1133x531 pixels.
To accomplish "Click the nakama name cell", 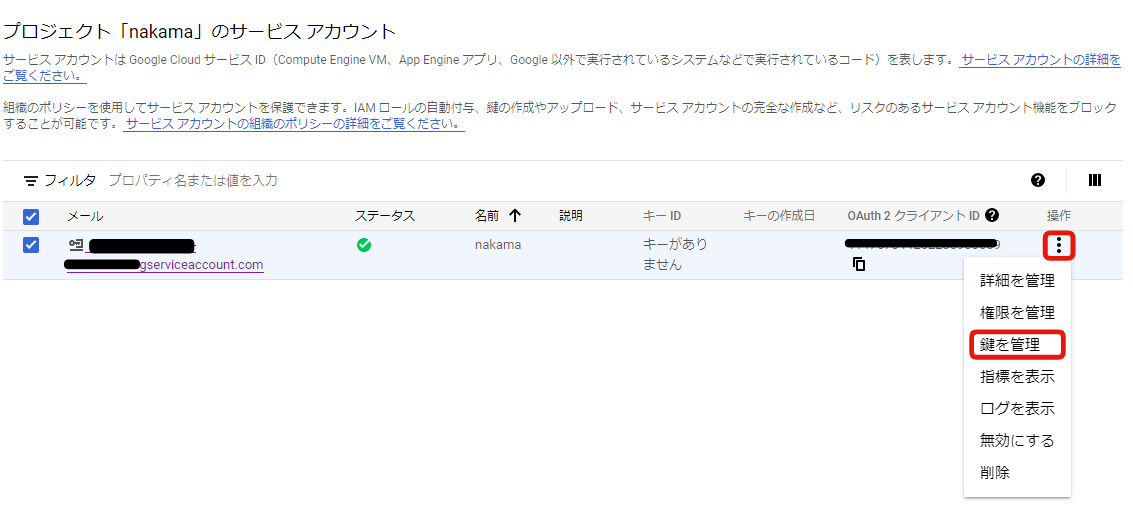I will click(x=498, y=245).
